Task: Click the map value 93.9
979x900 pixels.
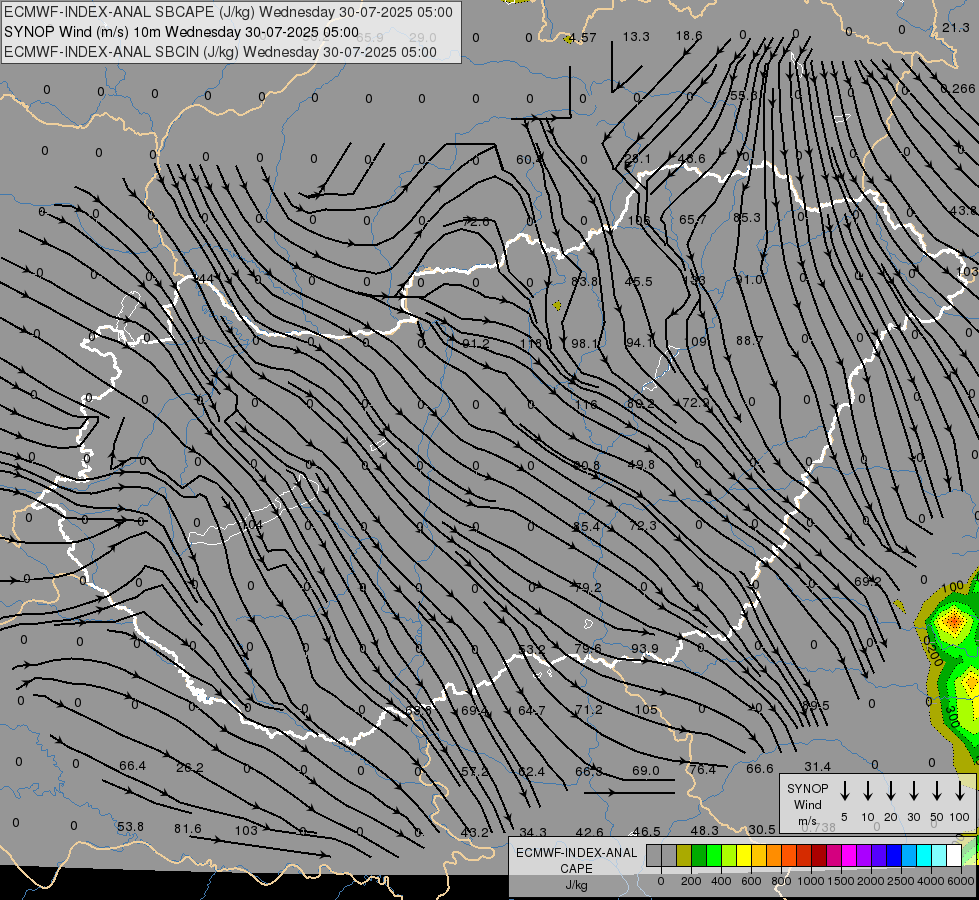Action: [645, 648]
